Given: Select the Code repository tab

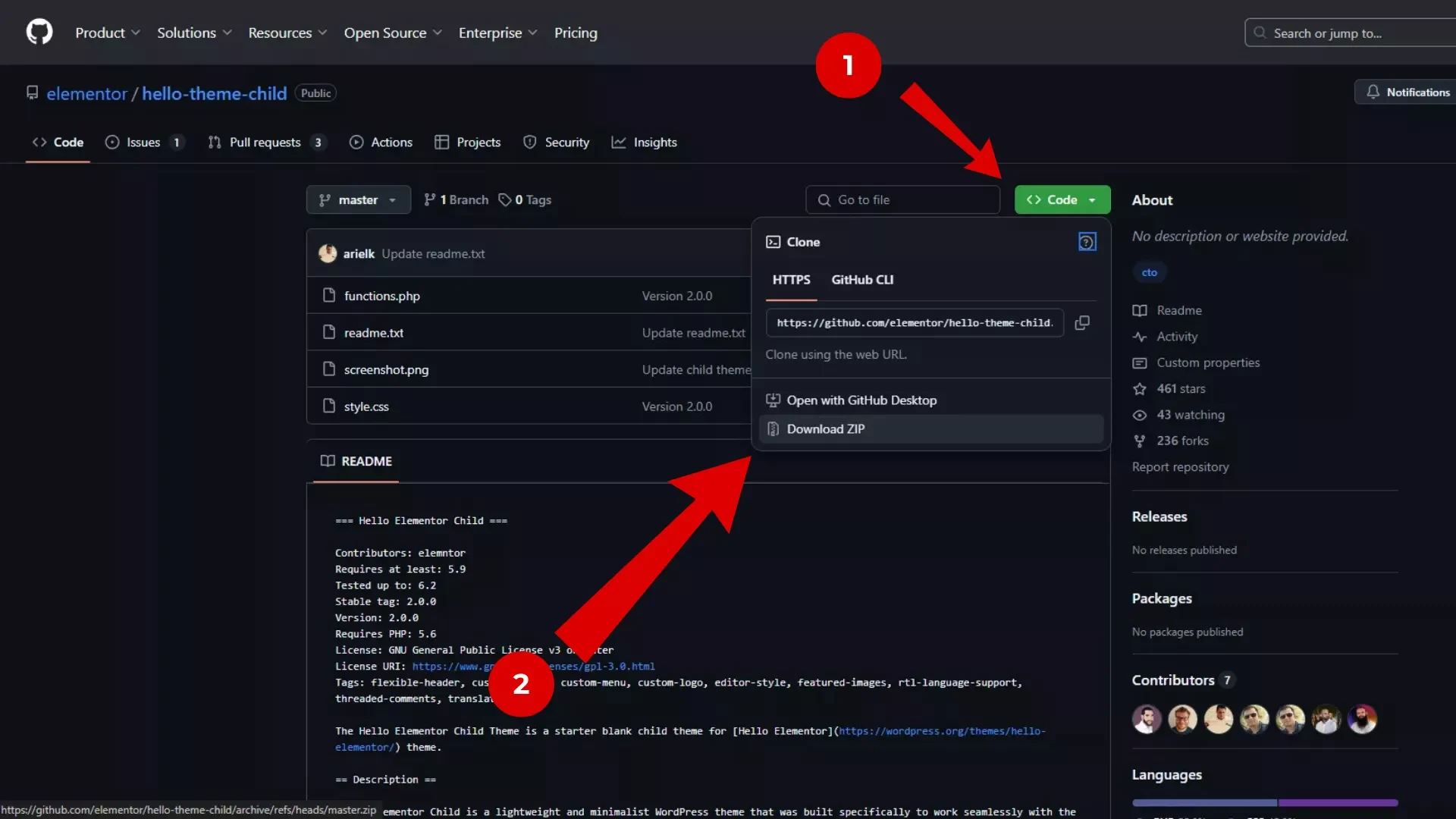Looking at the screenshot, I should tap(58, 142).
